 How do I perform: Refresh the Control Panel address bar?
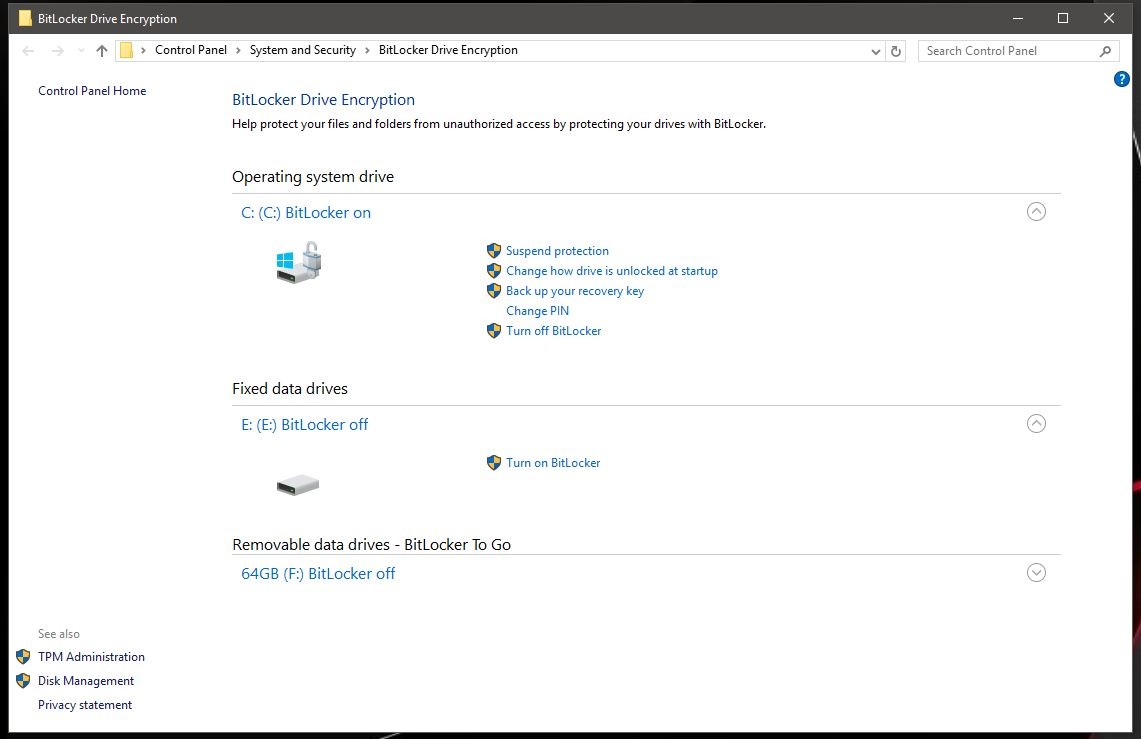(896, 51)
